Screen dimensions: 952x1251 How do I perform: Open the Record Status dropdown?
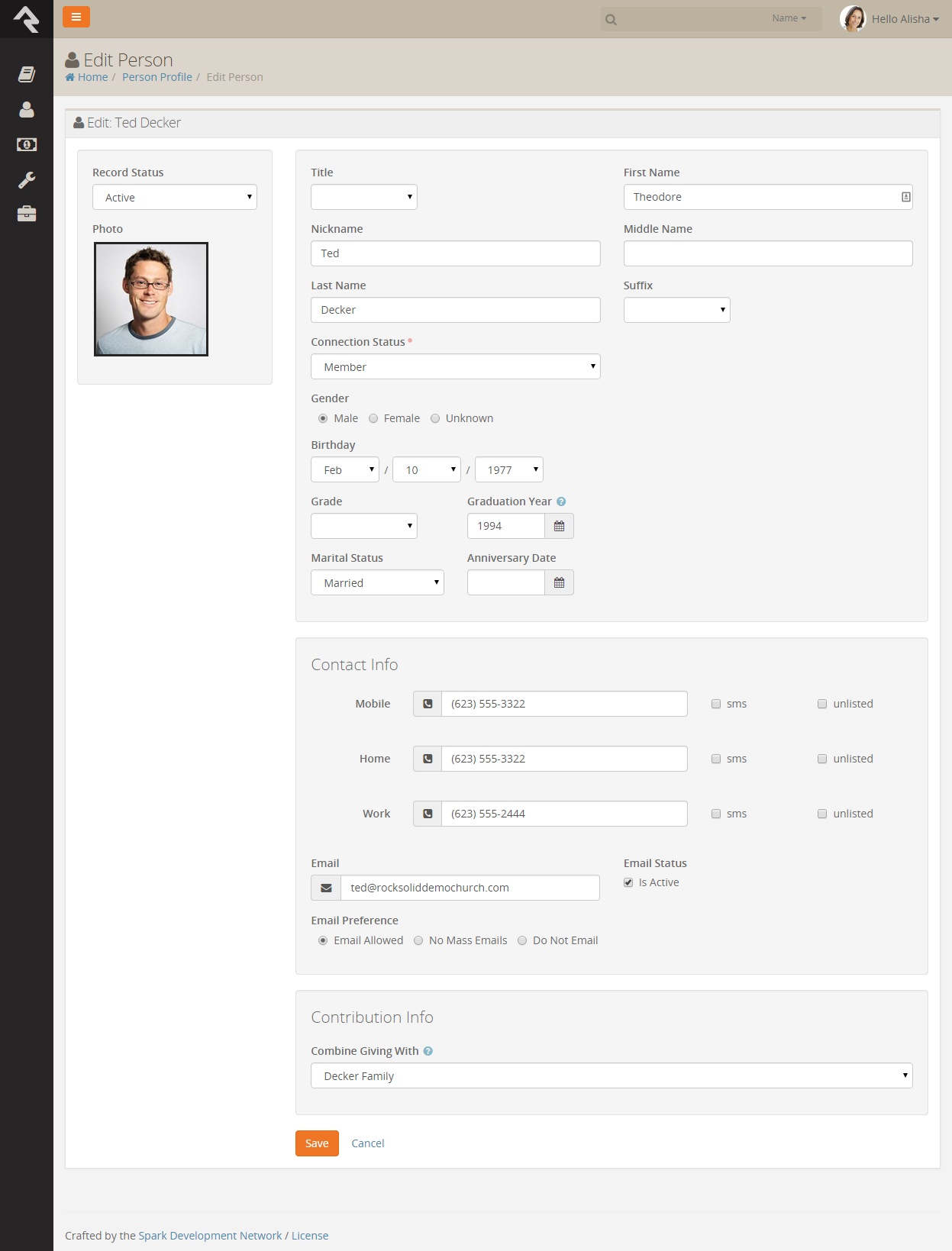point(175,197)
